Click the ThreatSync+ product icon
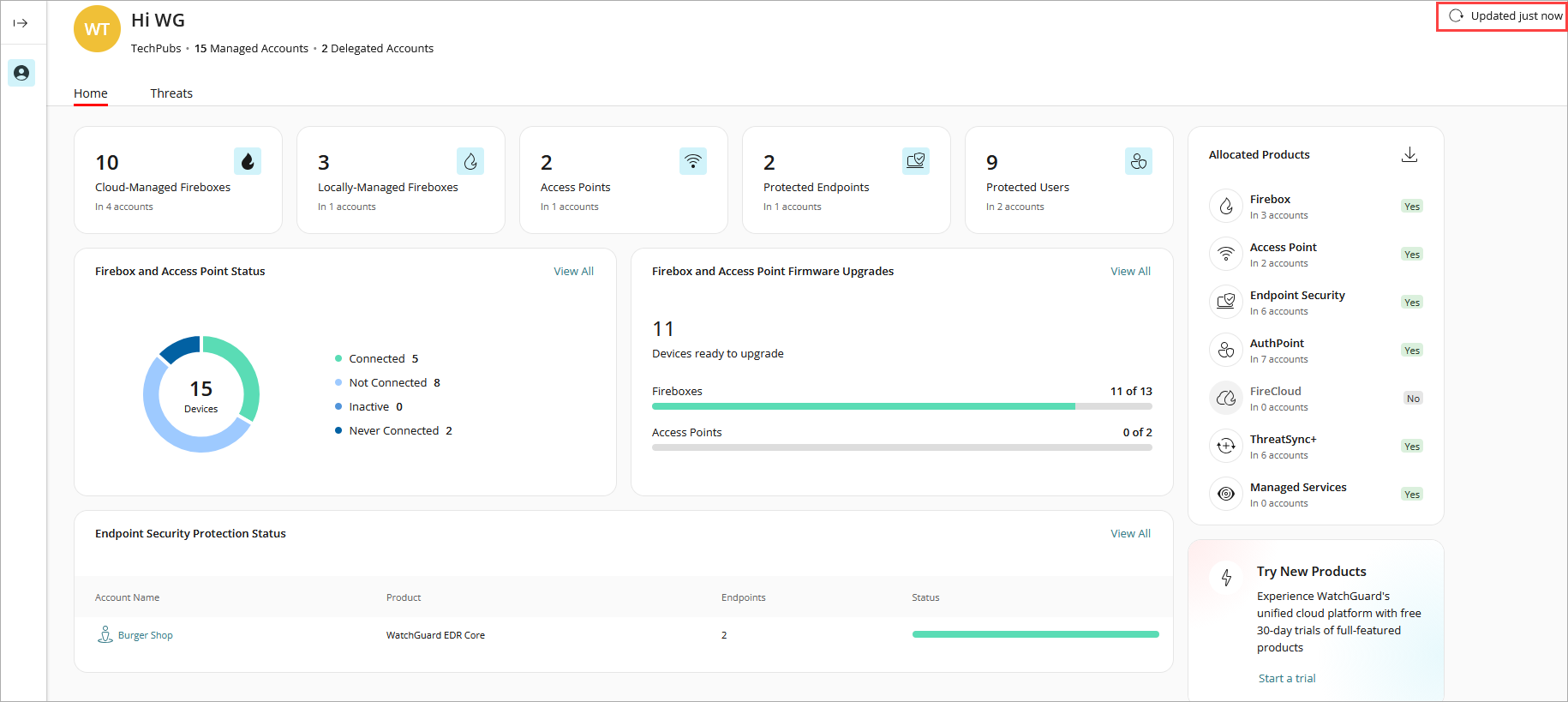Image resolution: width=1568 pixels, height=702 pixels. 1226,446
